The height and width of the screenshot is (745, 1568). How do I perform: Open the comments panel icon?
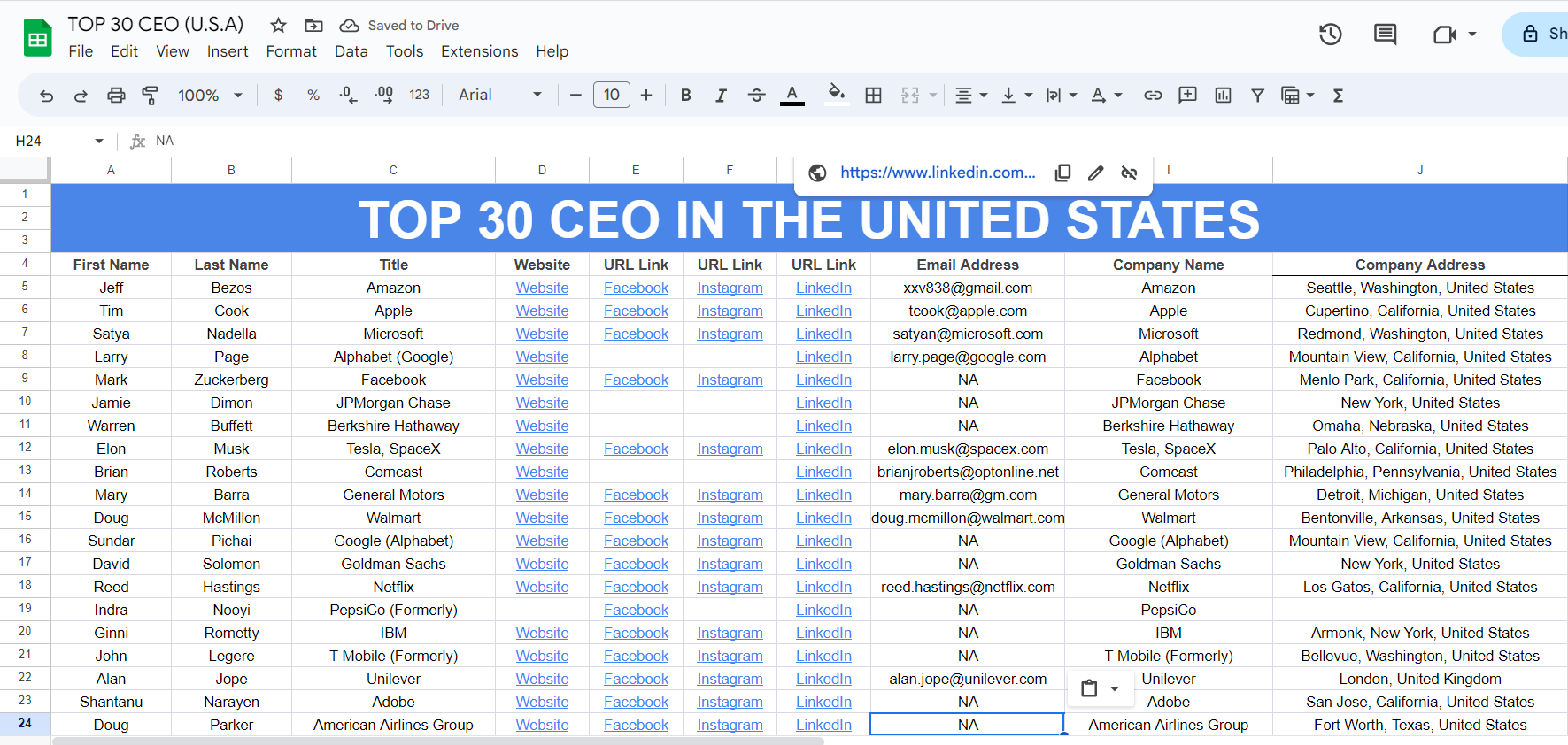[1386, 35]
